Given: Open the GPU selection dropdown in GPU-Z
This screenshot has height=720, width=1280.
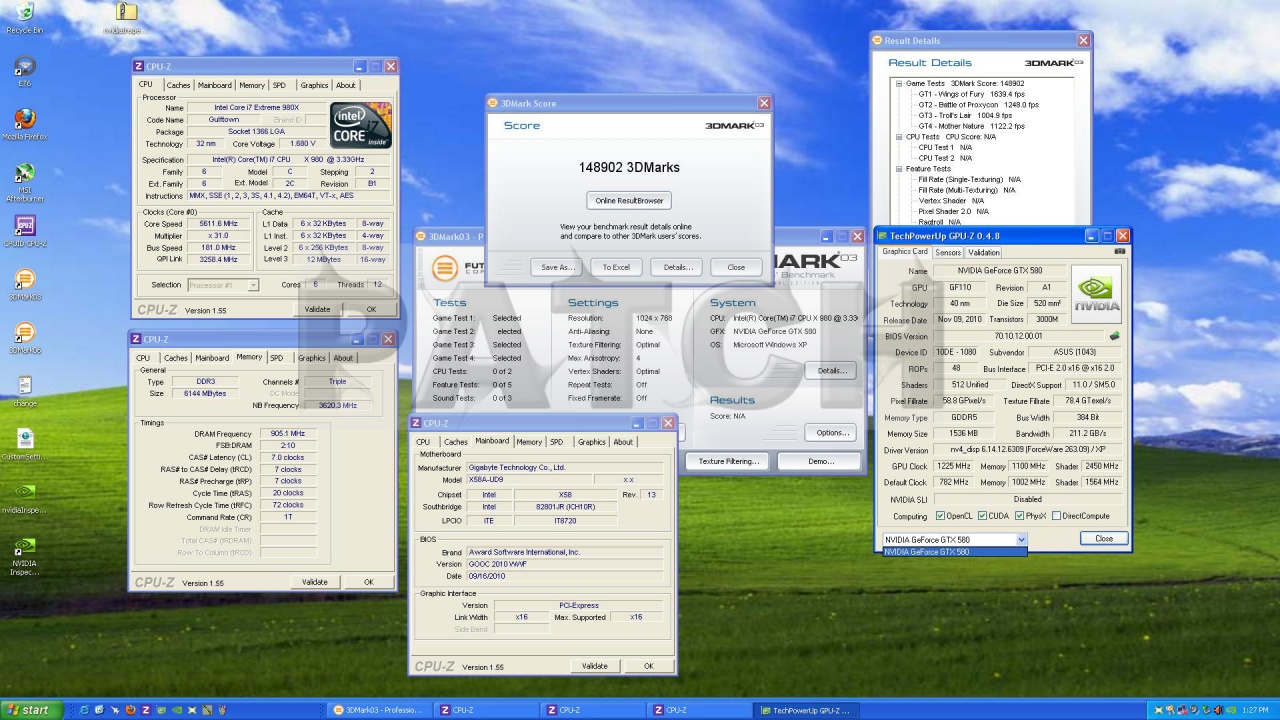Looking at the screenshot, I should pos(1021,539).
